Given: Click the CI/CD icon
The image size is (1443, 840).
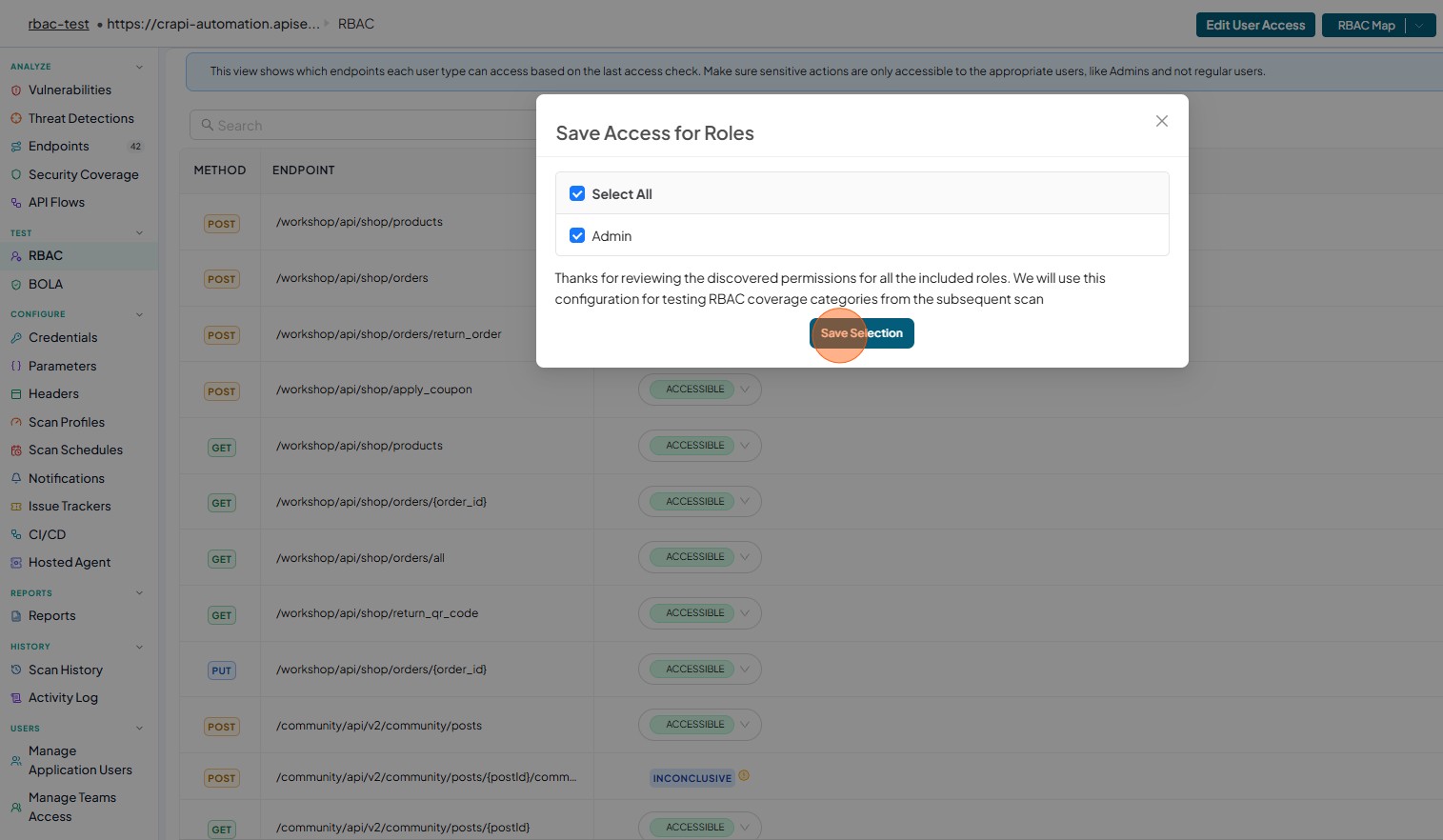Looking at the screenshot, I should 16,535.
